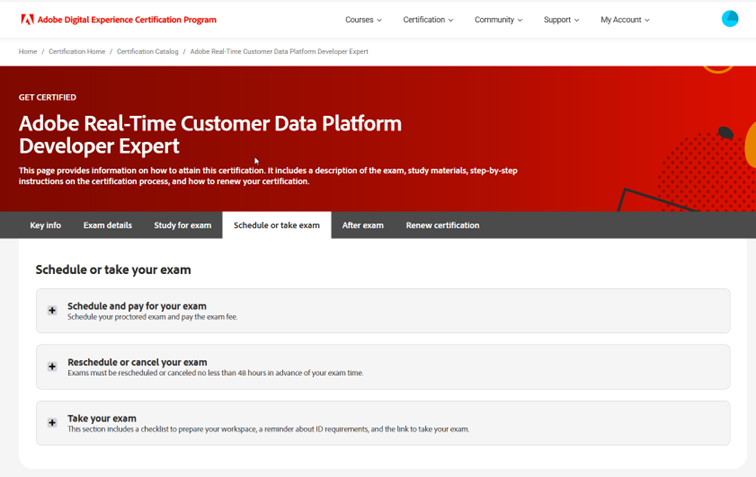
Task: Switch to the Renew certification tab
Action: pyautogui.click(x=443, y=225)
